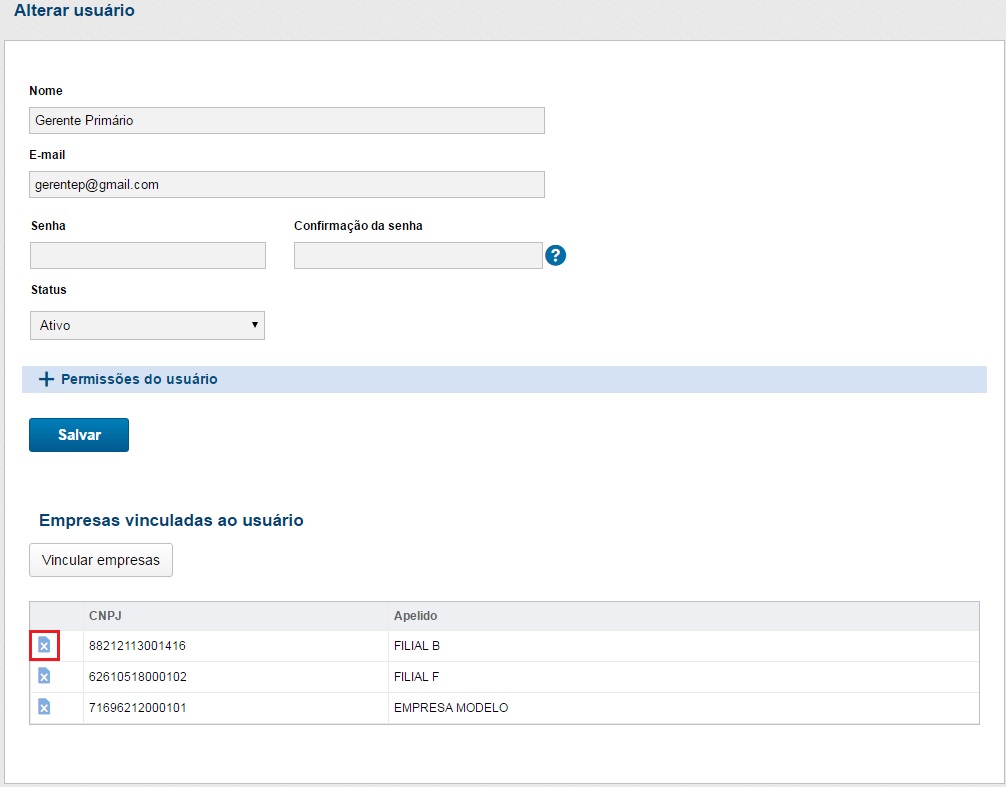Click the FILIAL F nickname cell
Image resolution: width=1006 pixels, height=787 pixels.
pyautogui.click(x=417, y=677)
